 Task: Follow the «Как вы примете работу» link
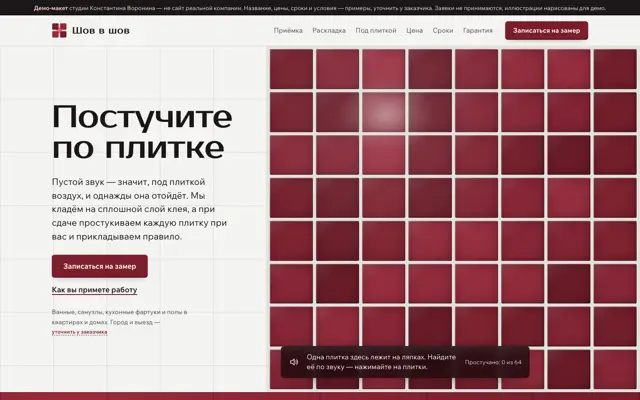point(94,290)
